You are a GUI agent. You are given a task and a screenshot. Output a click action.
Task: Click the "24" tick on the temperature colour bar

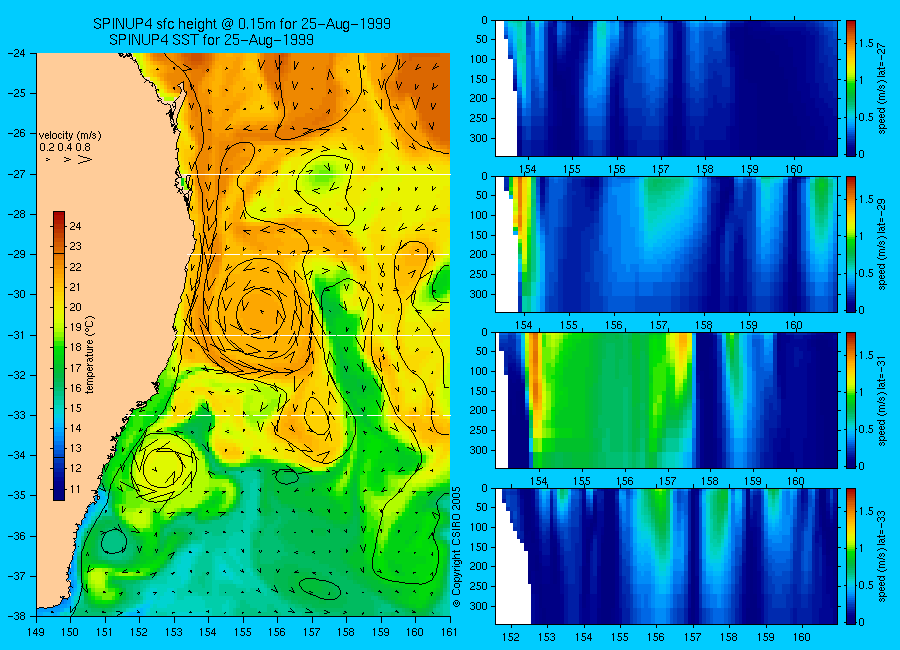click(x=75, y=226)
